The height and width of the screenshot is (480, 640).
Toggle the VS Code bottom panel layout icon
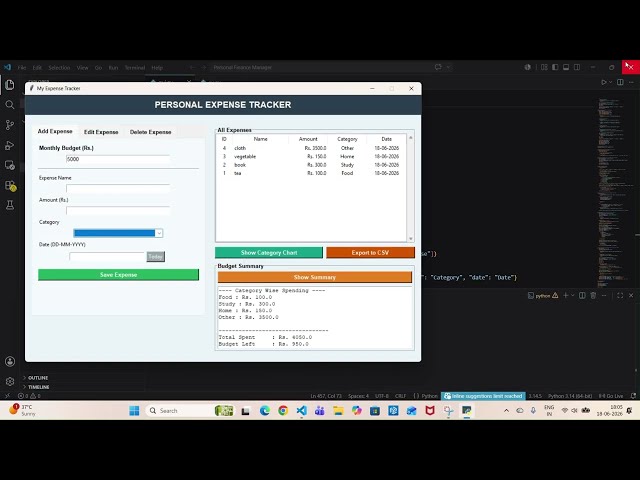tap(566, 67)
